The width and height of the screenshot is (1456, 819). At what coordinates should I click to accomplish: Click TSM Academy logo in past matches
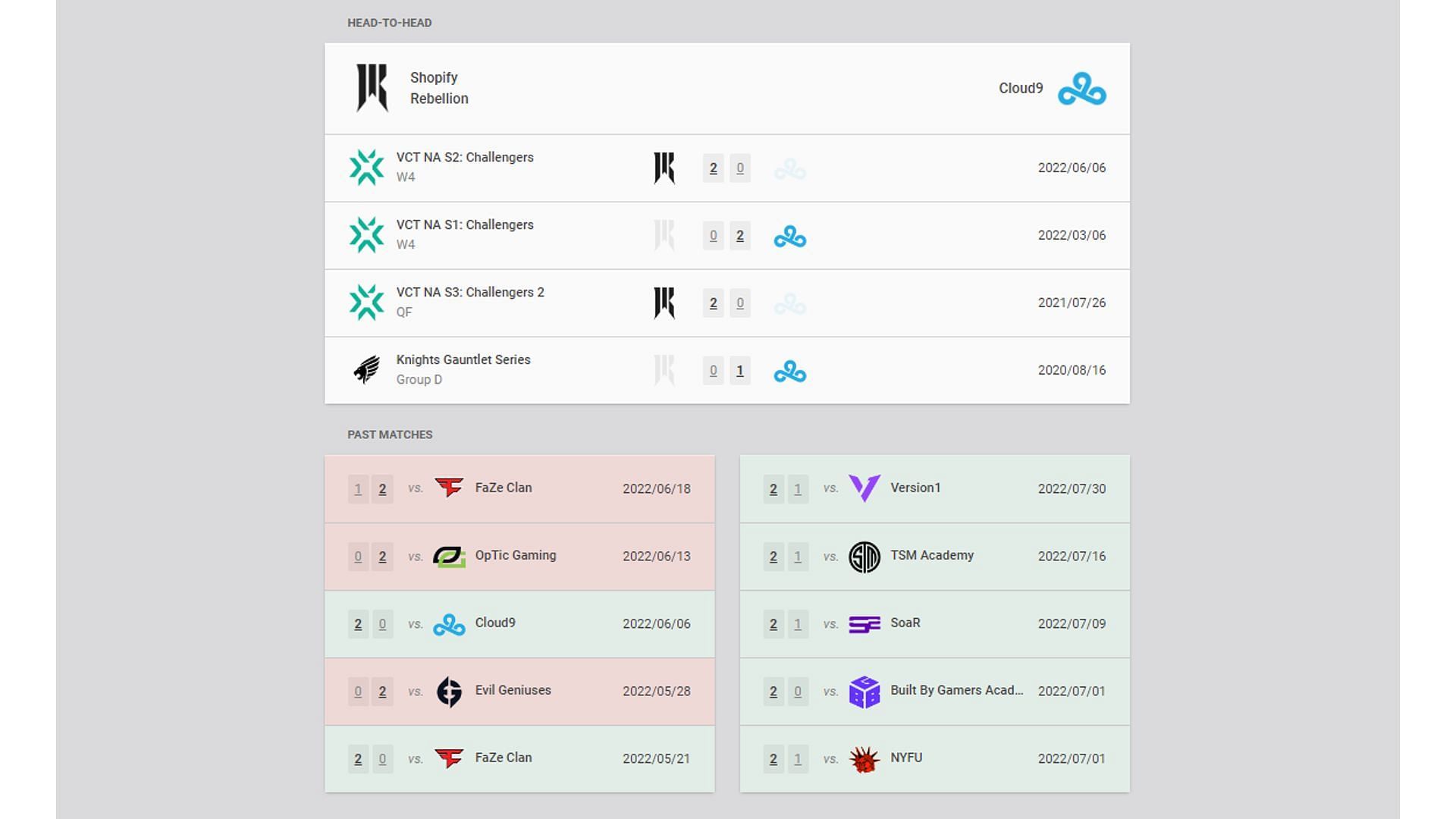pyautogui.click(x=864, y=557)
